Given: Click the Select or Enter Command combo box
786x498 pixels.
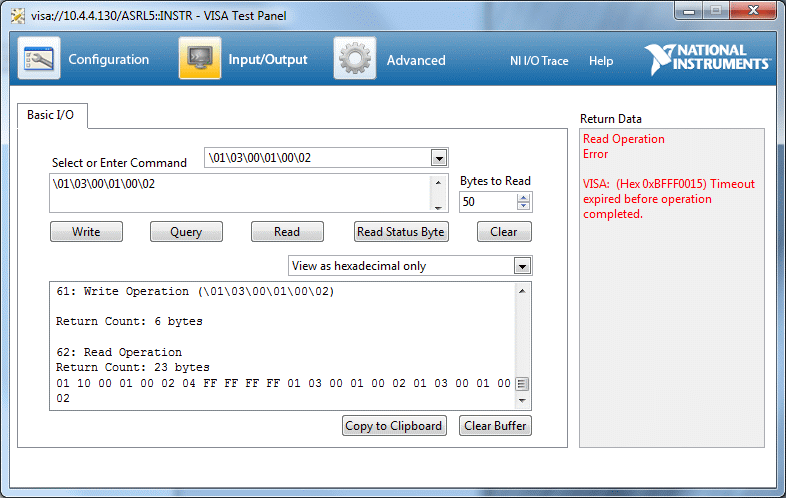Looking at the screenshot, I should coord(326,158).
